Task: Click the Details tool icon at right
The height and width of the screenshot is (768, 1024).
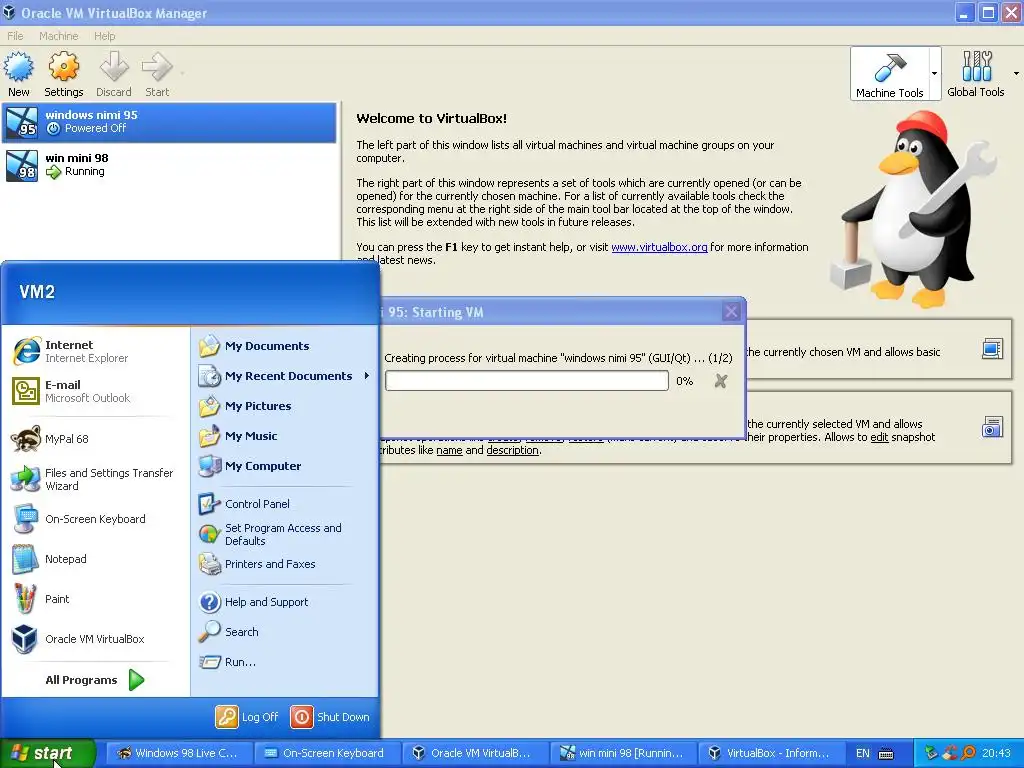Action: click(992, 349)
